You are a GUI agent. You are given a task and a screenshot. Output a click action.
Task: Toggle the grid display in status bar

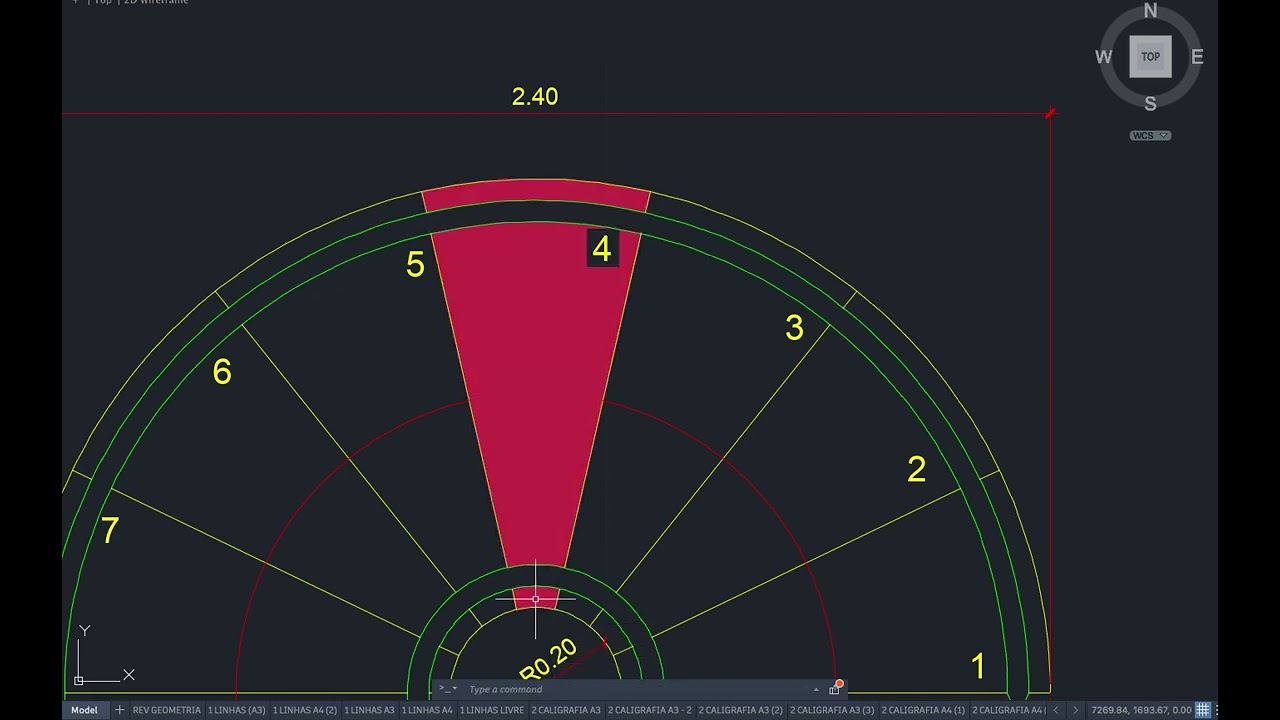coord(1203,710)
